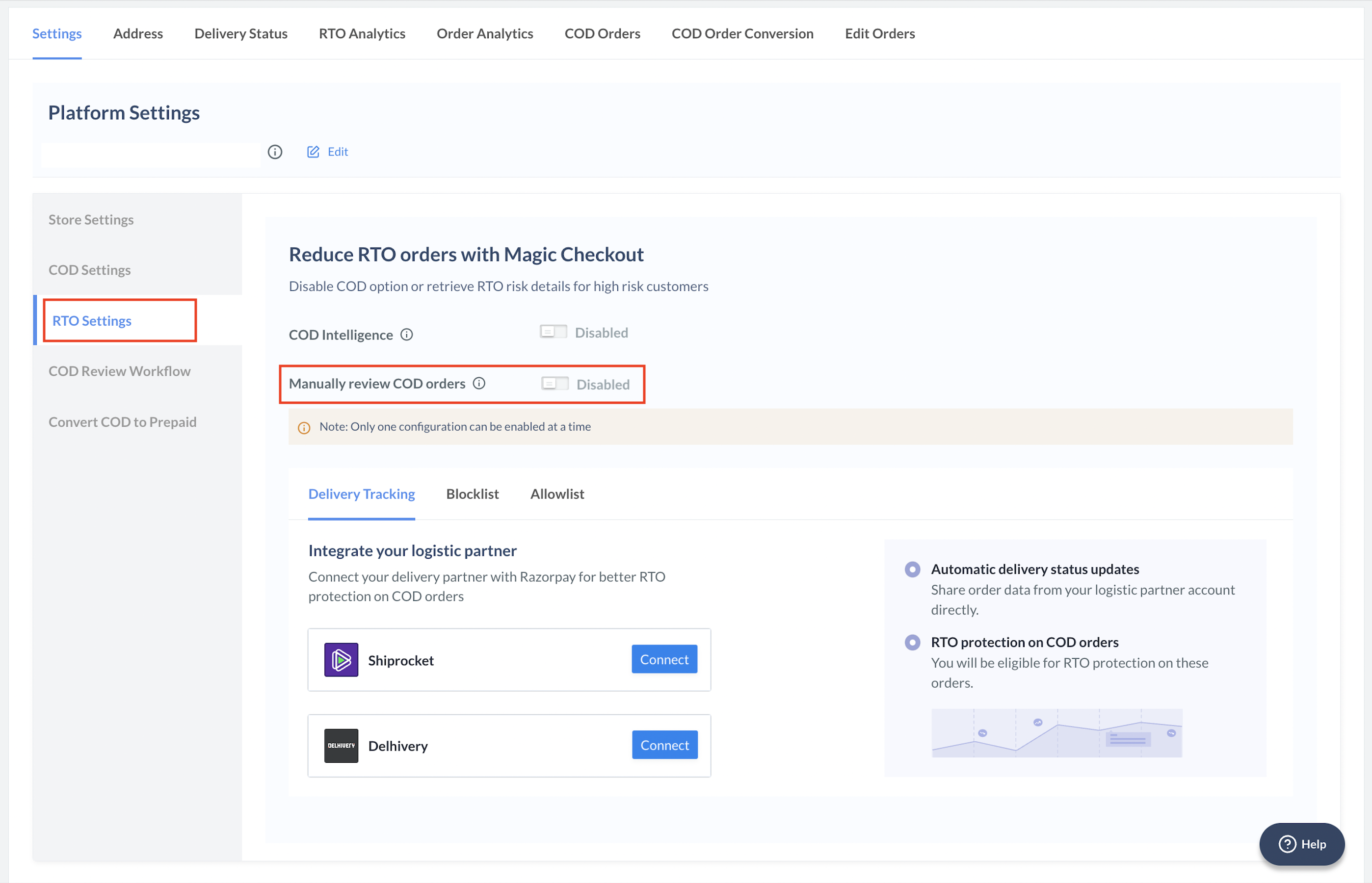
Task: Toggle the COD Intelligence switch
Action: (x=552, y=331)
